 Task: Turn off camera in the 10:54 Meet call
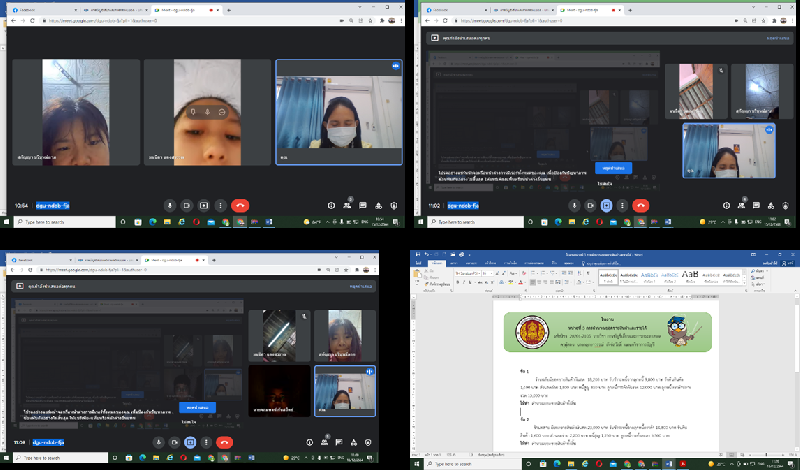187,204
